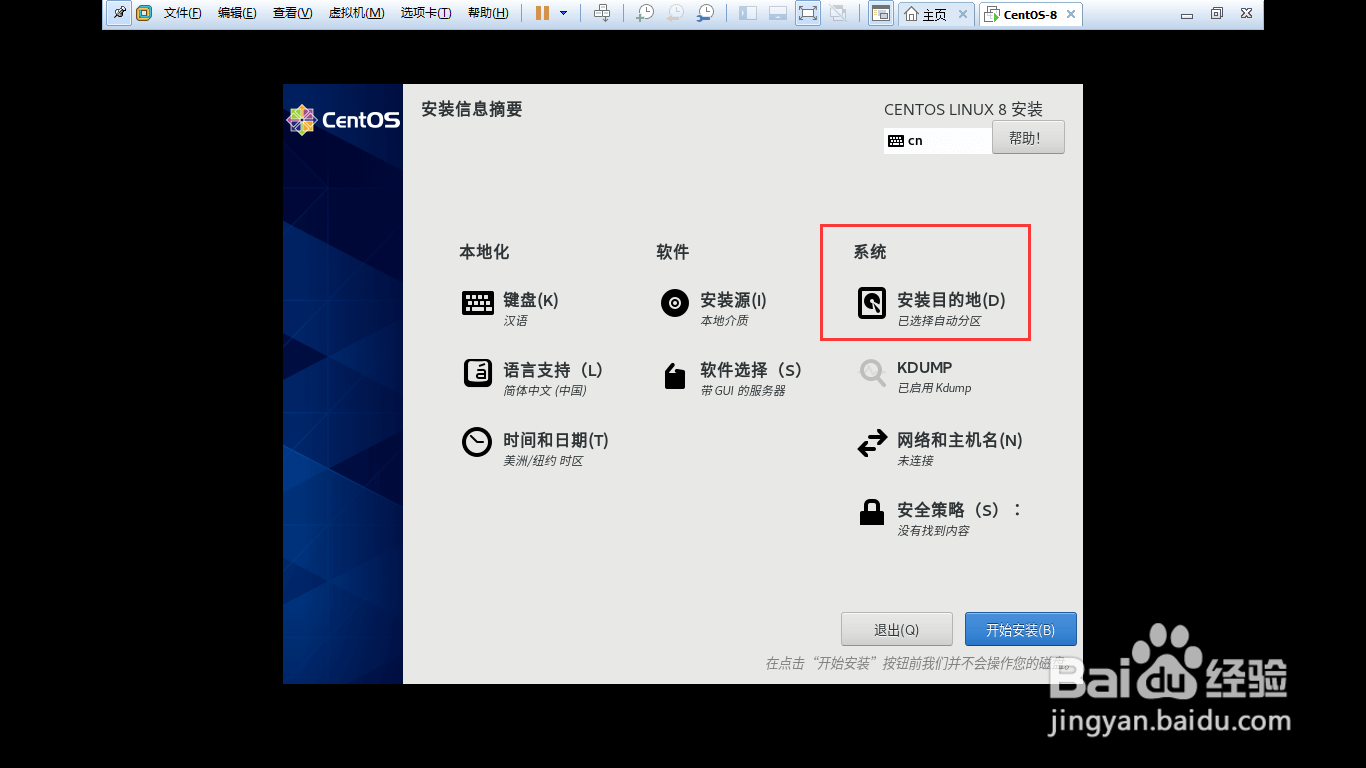
Task: Take a snapshot with the clock-plus icon
Action: pyautogui.click(x=645, y=14)
